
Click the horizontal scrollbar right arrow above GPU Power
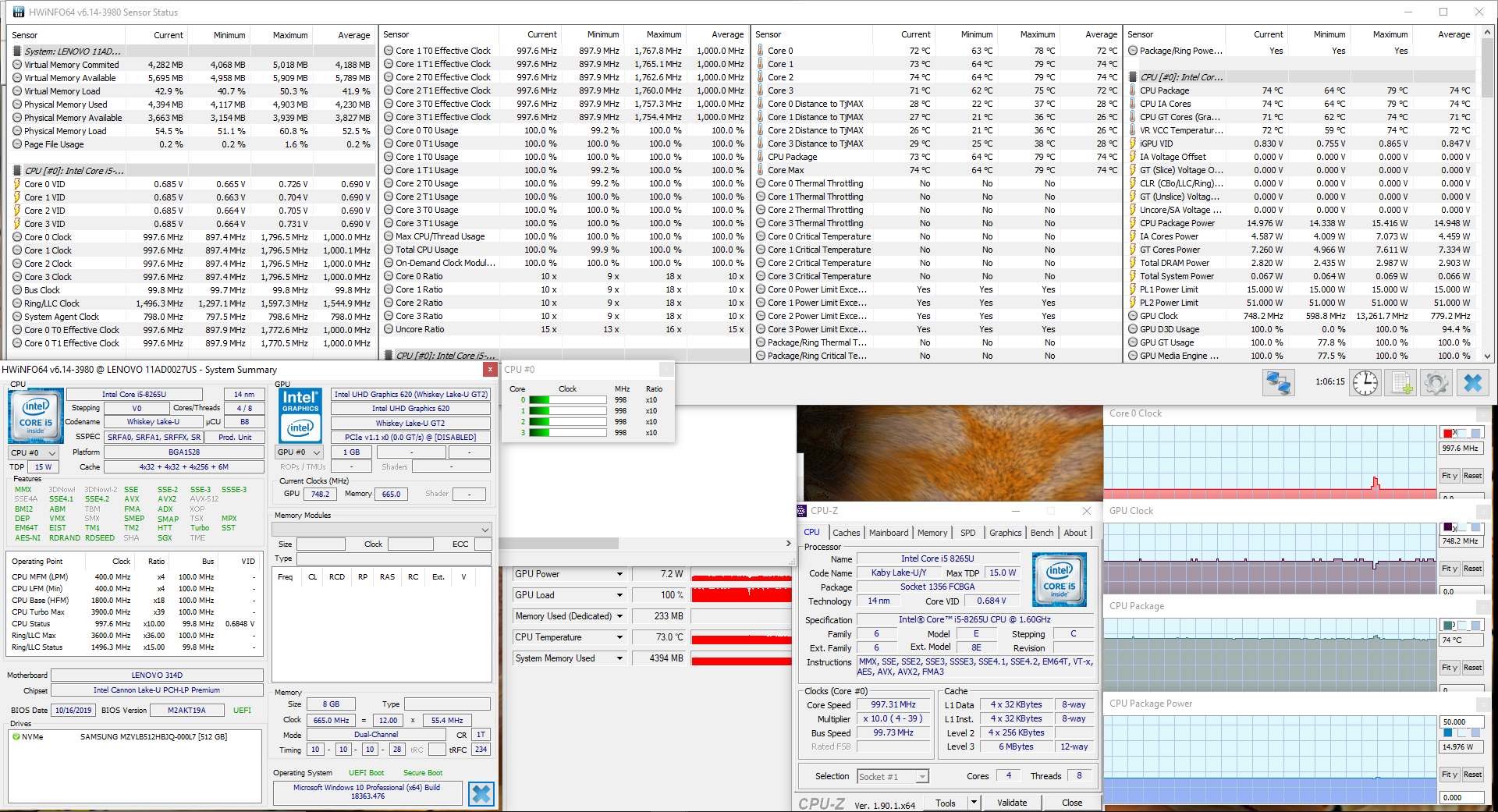788,543
